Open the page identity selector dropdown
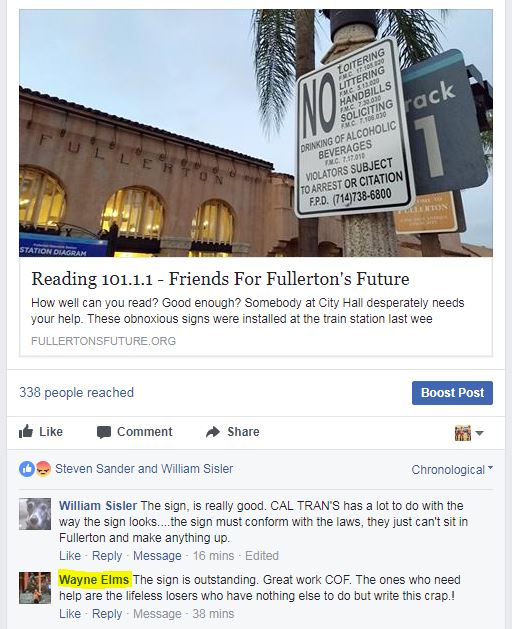Screen dimensions: 512x629 coord(469,433)
